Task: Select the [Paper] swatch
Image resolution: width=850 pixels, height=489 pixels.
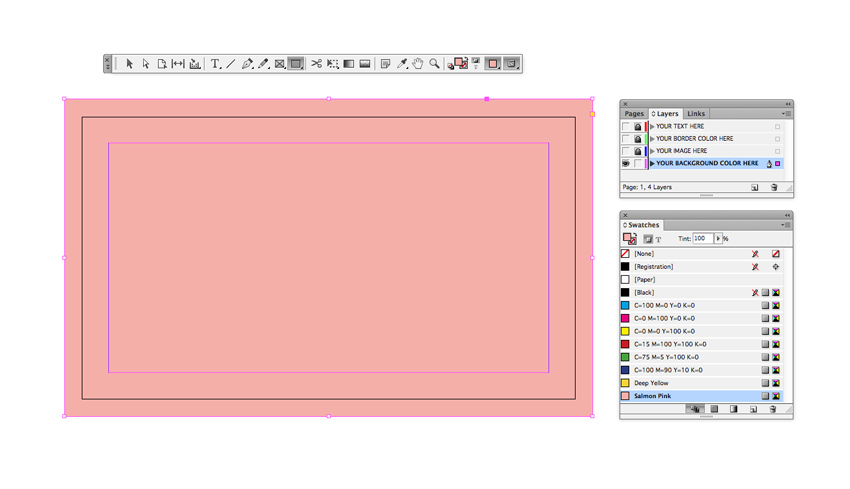Action: 702,280
